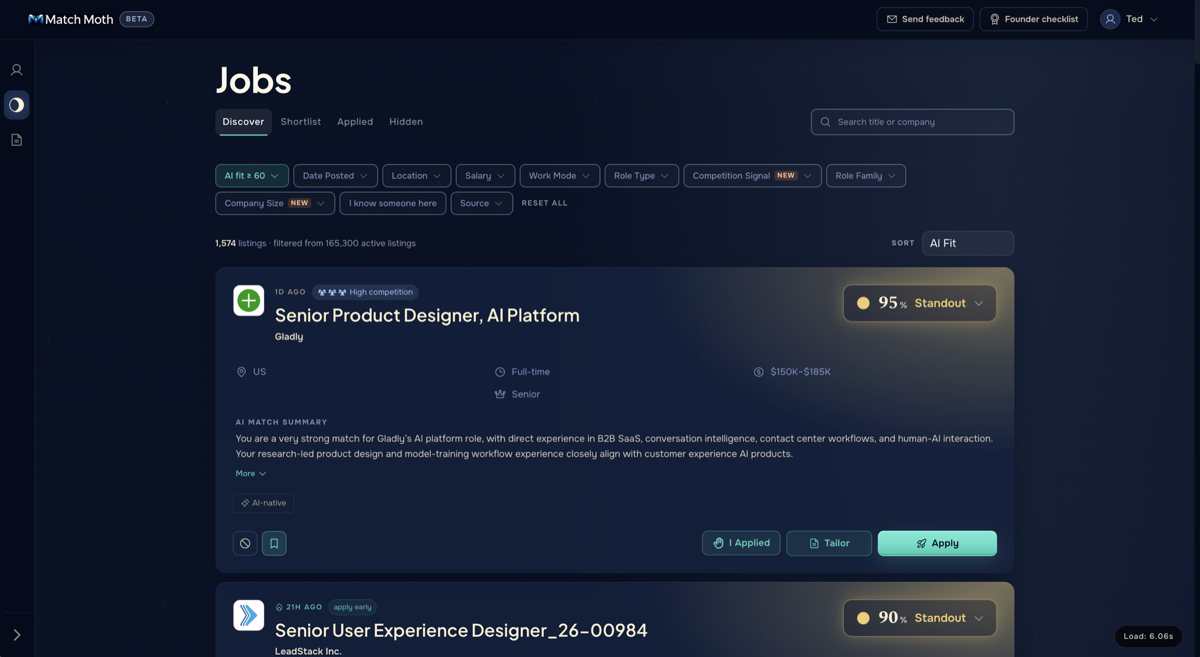
Task: Toggle the I know someone here filter
Action: point(393,203)
